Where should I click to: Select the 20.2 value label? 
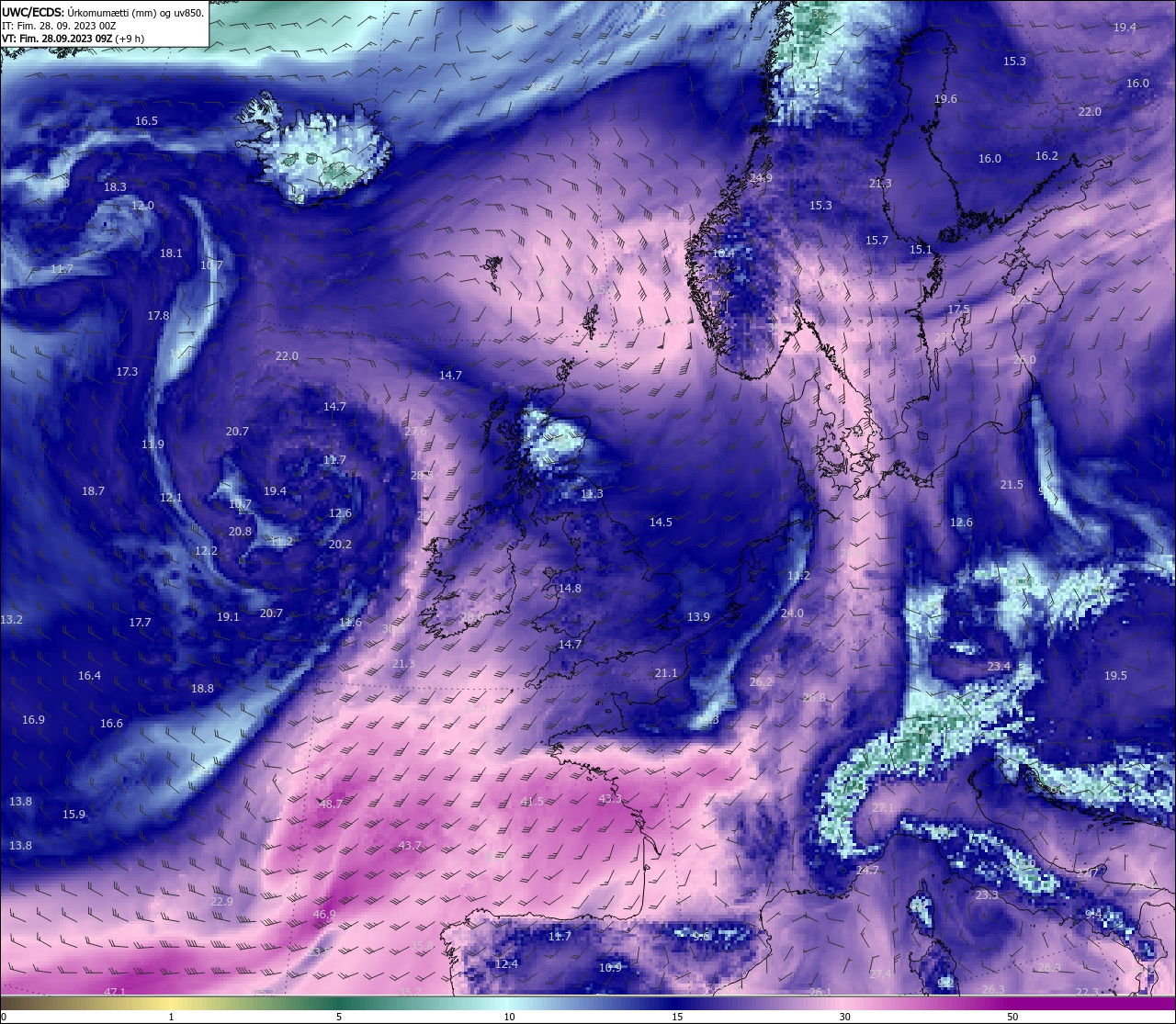click(340, 545)
